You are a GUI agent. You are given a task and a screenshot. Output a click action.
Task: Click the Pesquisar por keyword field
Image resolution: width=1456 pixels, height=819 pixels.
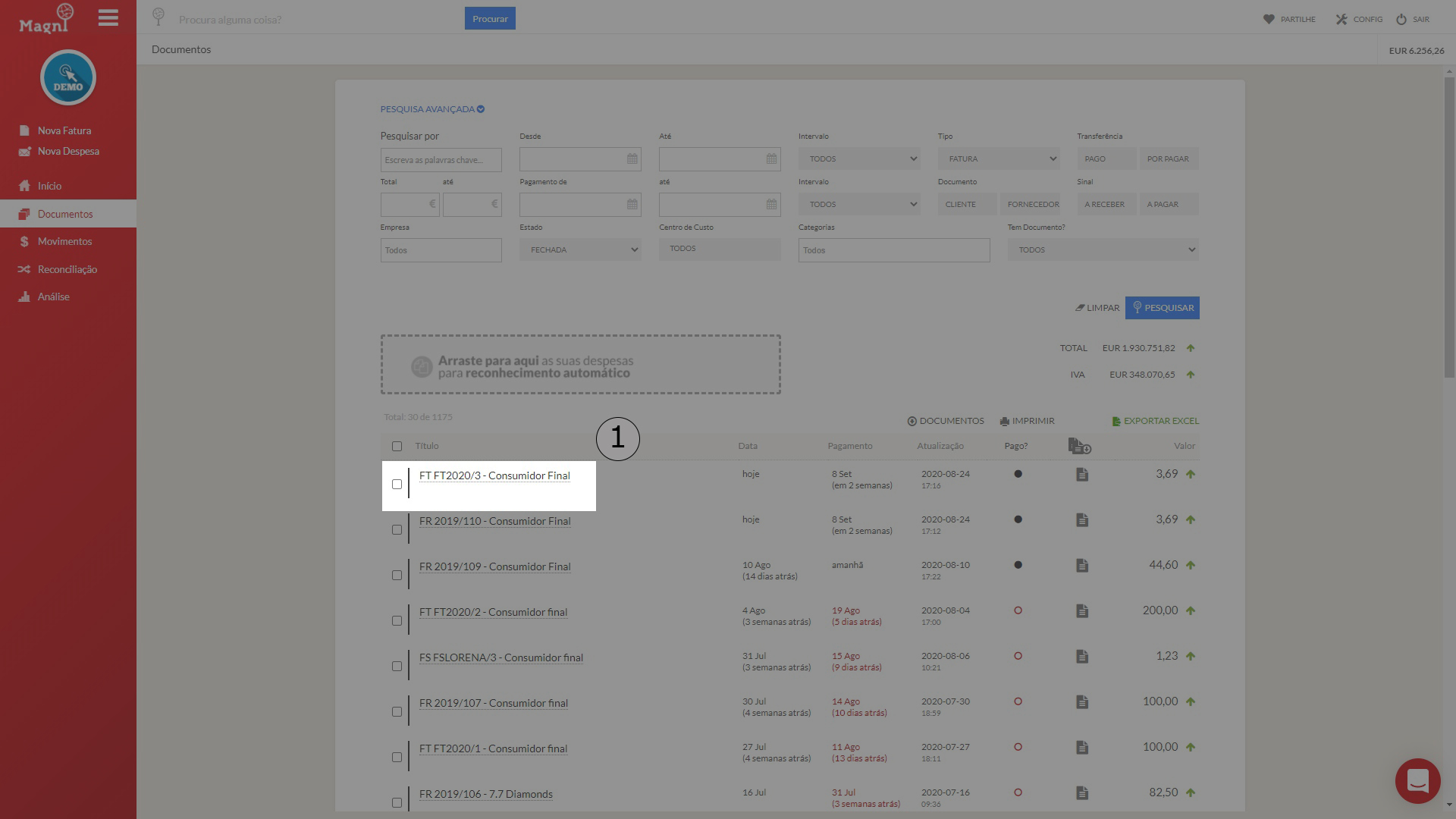click(x=441, y=160)
